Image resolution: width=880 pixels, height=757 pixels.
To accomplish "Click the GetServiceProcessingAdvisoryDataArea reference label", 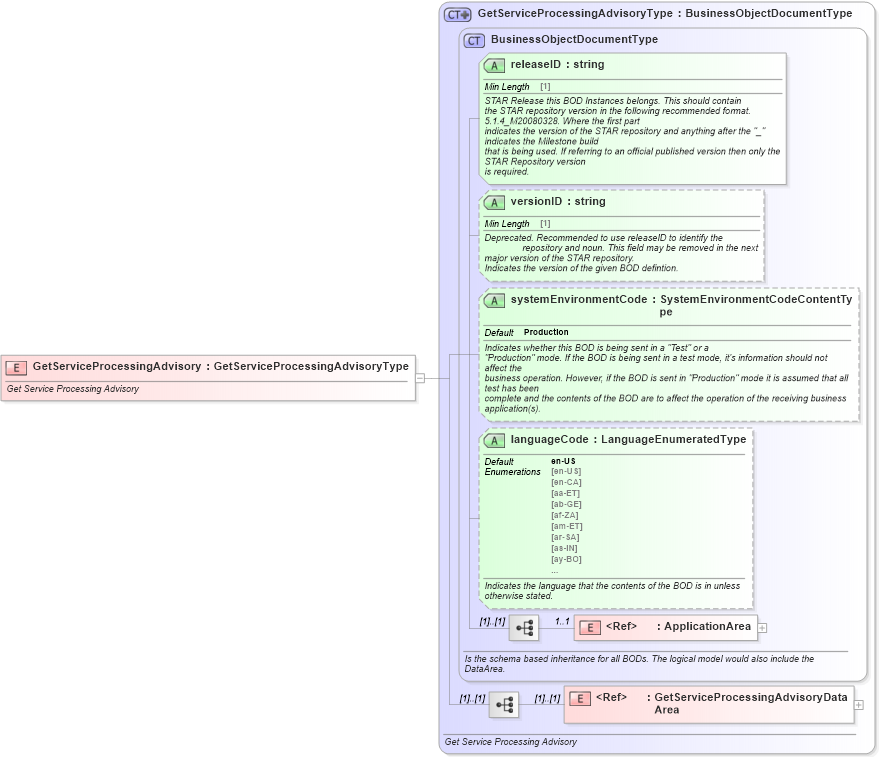I will [747, 703].
